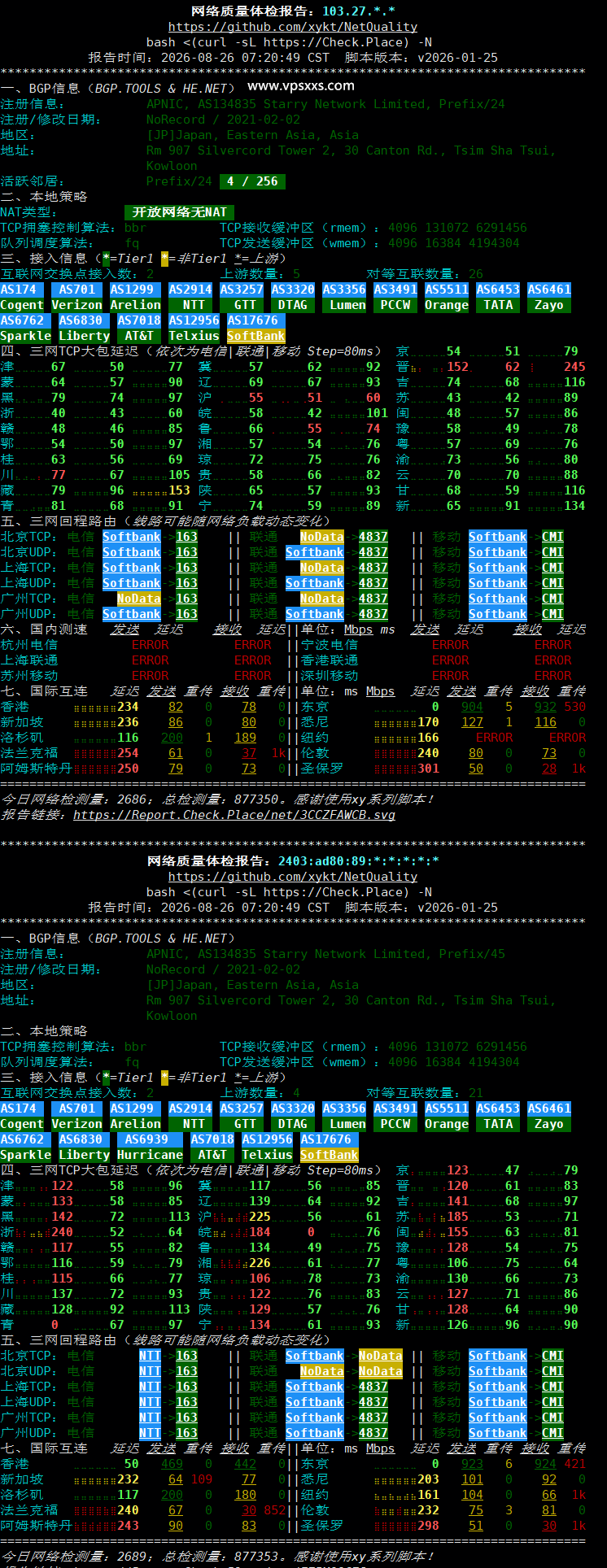Viewport: 607px width, 1568px height.
Task: Click the '开放网络无NAT' NAT type badge
Action: click(x=180, y=212)
